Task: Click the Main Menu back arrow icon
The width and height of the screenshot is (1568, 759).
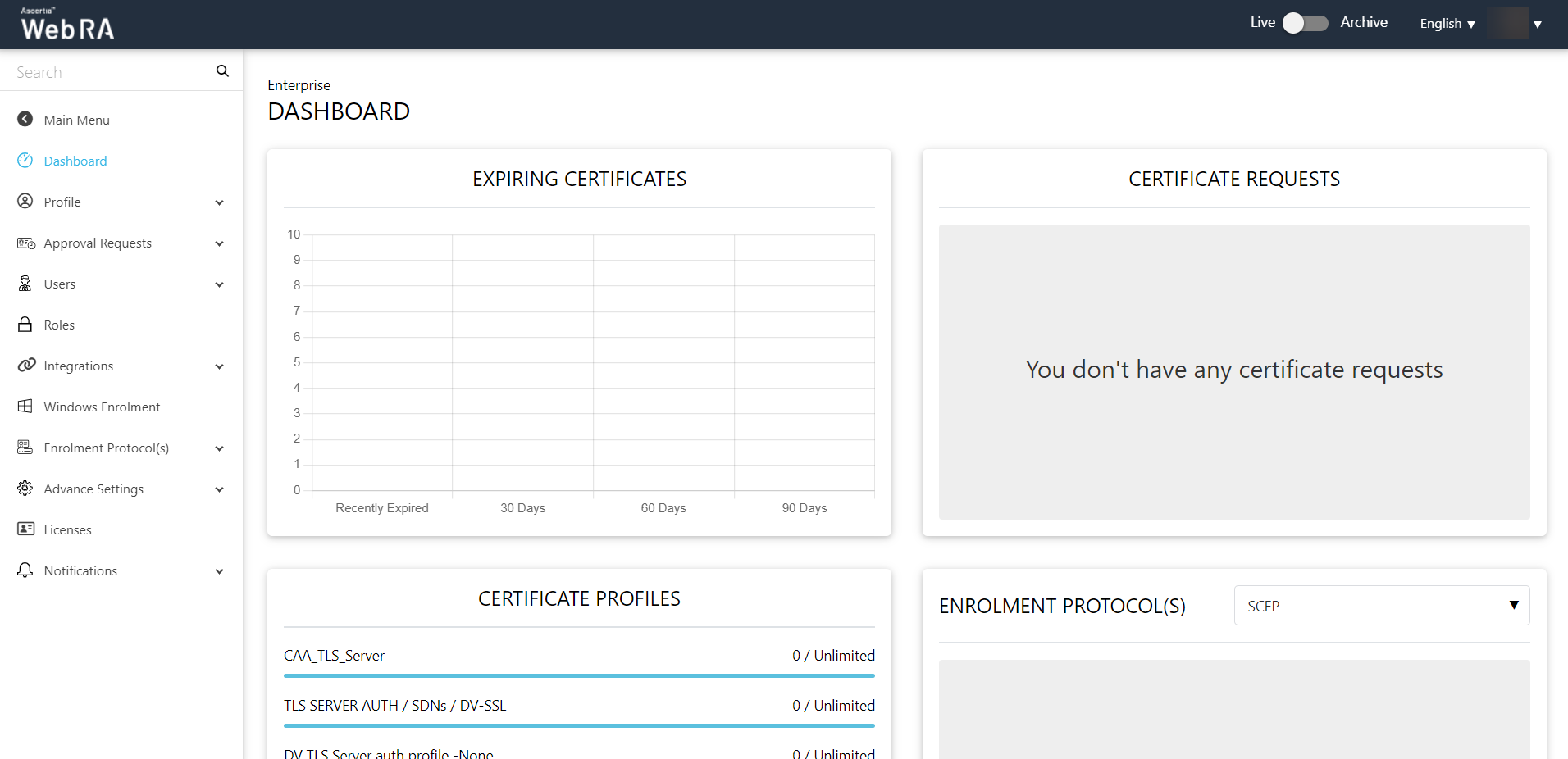Action: pyautogui.click(x=25, y=120)
